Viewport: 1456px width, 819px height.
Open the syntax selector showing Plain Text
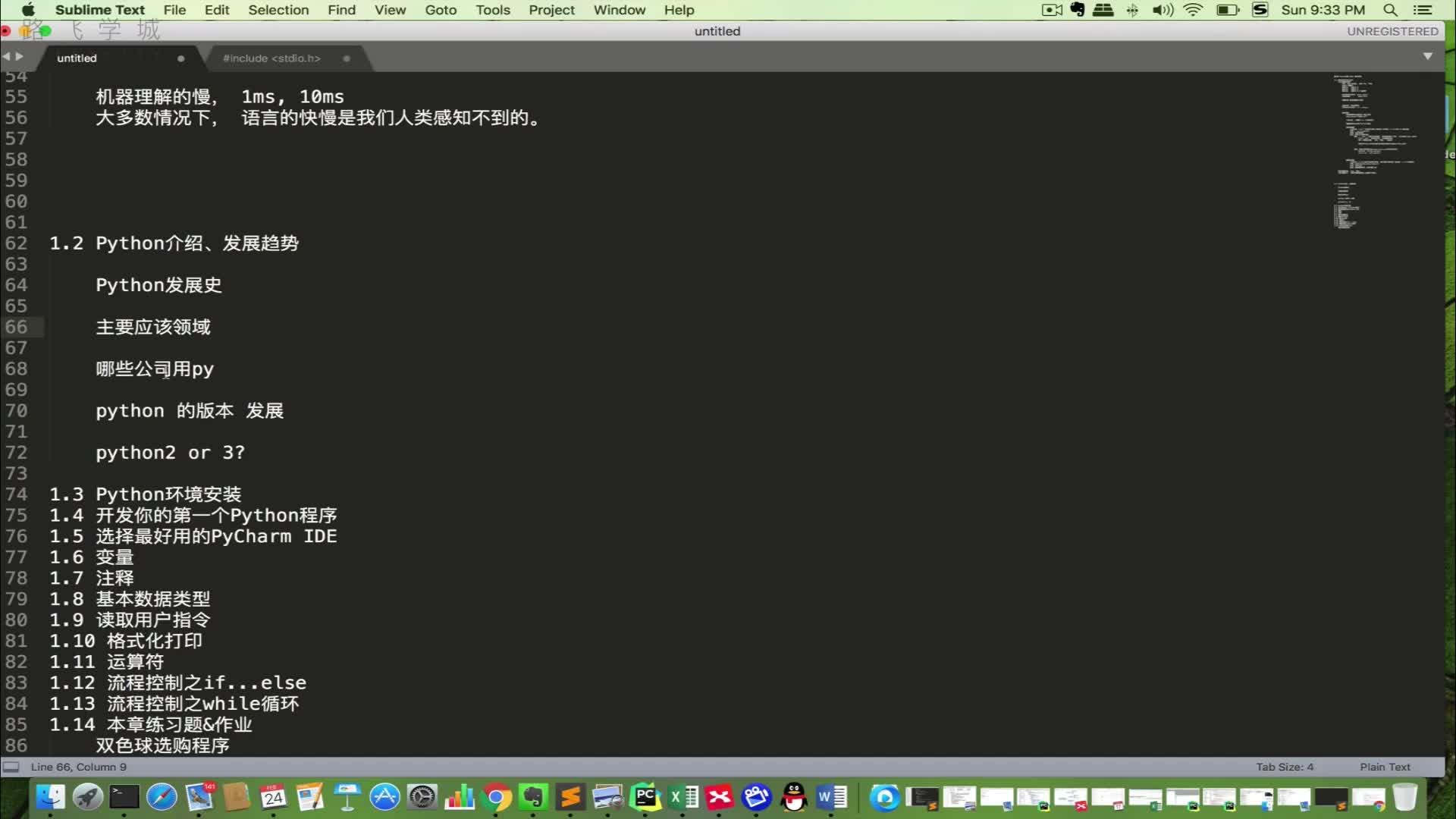pos(1384,767)
